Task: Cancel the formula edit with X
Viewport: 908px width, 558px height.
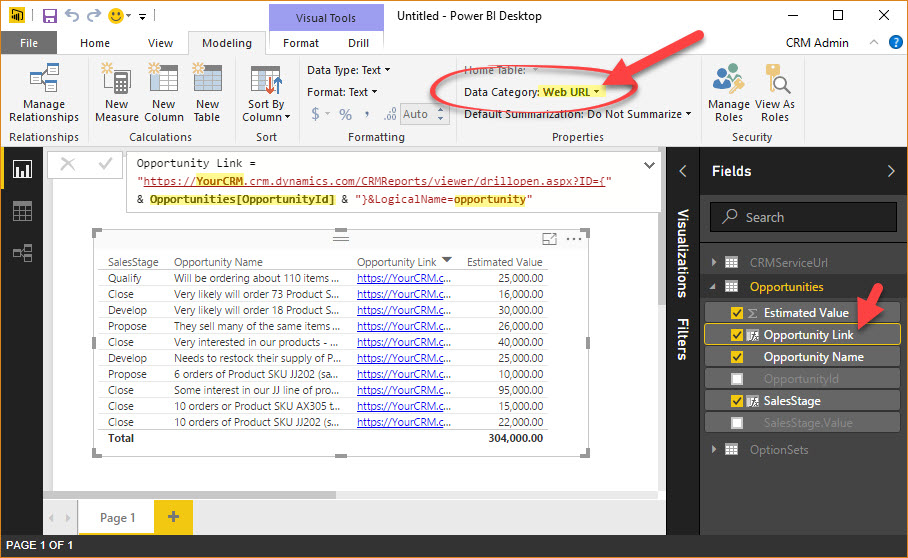Action: (68, 164)
